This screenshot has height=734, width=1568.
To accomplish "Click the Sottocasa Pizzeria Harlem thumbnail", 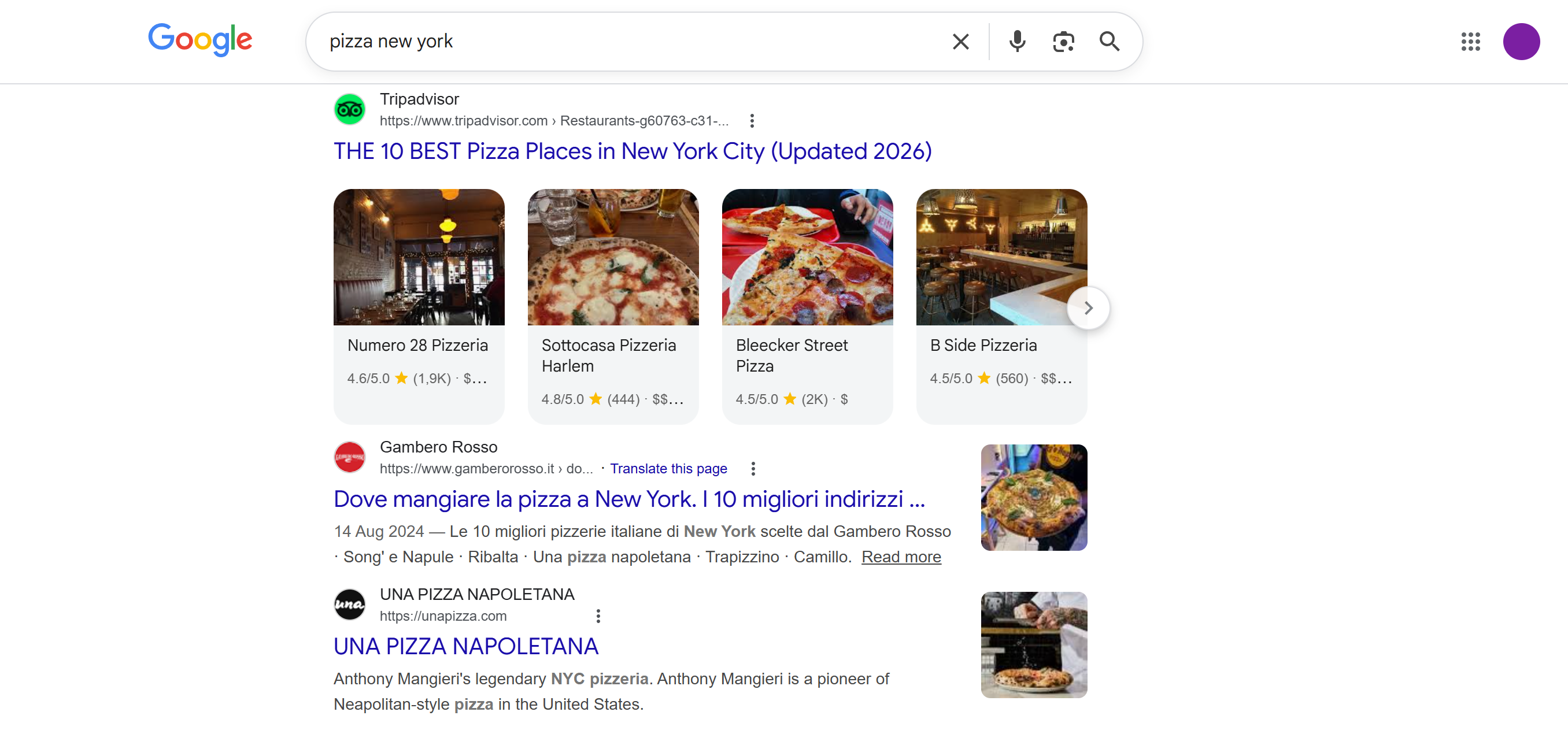I will click(x=613, y=257).
